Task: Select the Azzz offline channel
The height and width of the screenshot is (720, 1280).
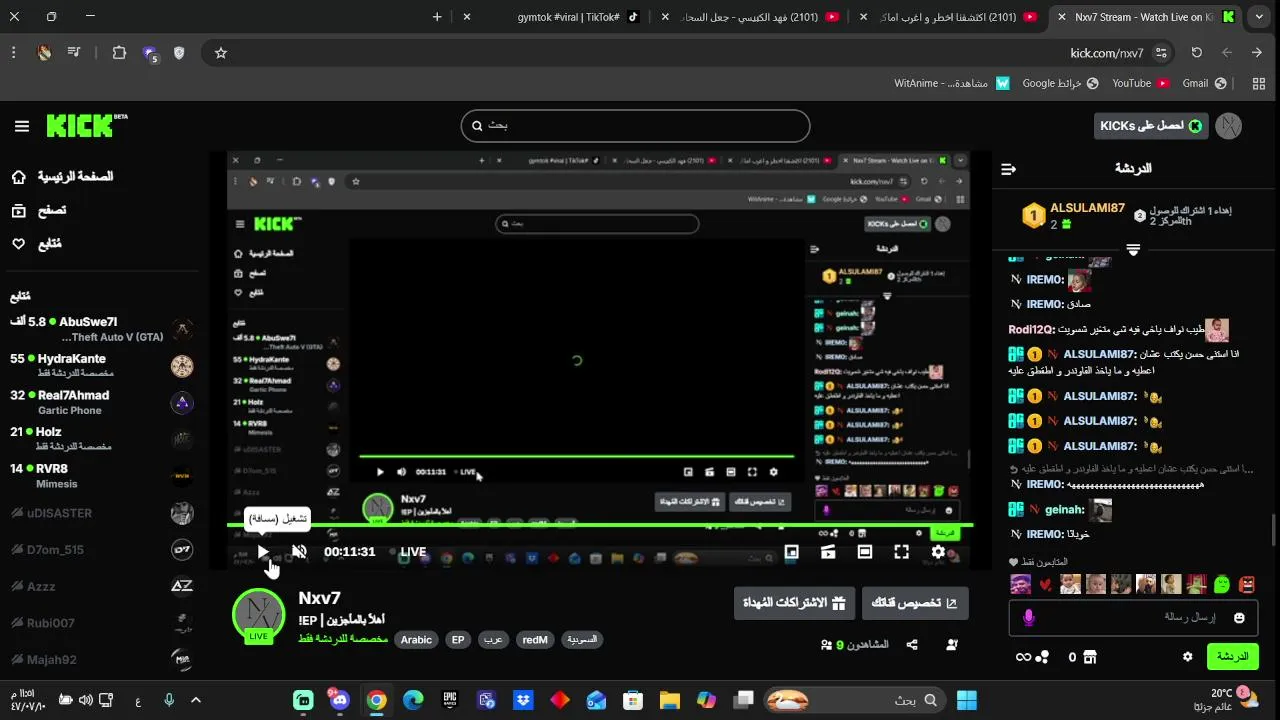Action: 100,586
